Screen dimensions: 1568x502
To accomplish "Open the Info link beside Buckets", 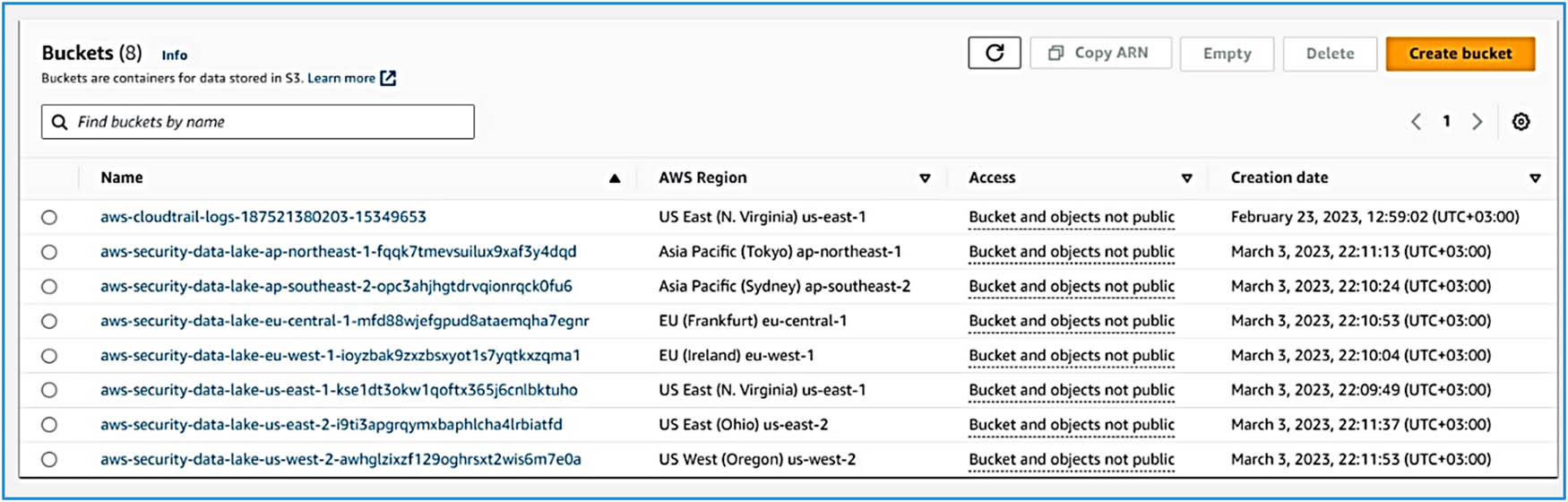I will click(x=174, y=55).
